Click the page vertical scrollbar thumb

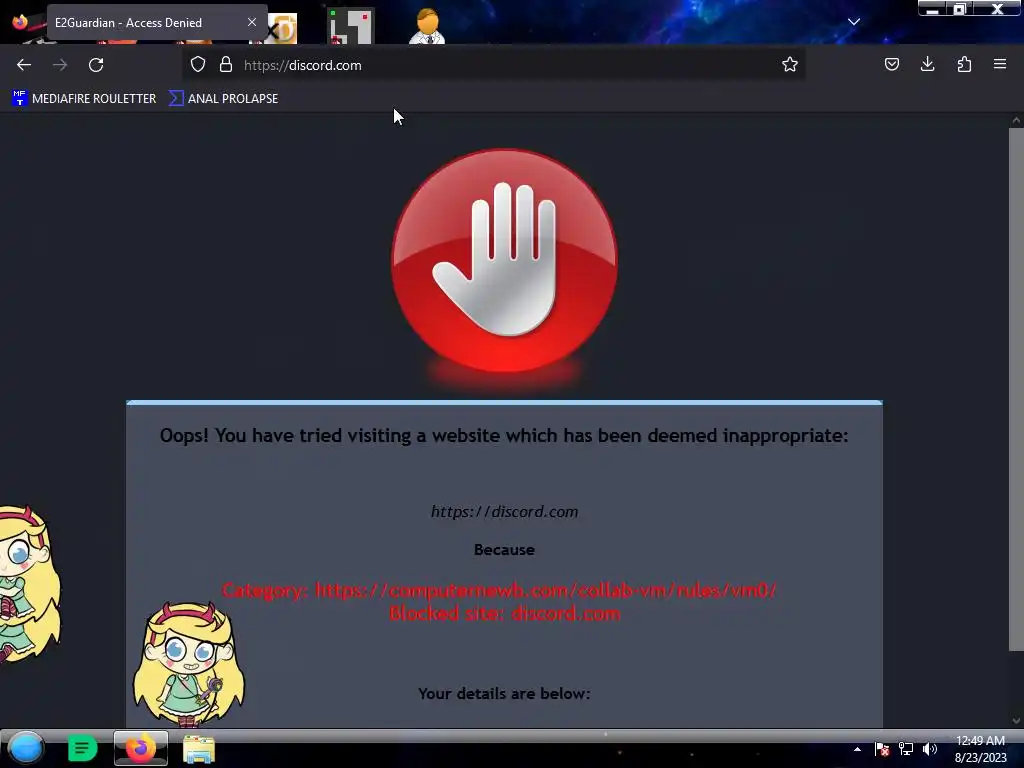(x=1016, y=389)
